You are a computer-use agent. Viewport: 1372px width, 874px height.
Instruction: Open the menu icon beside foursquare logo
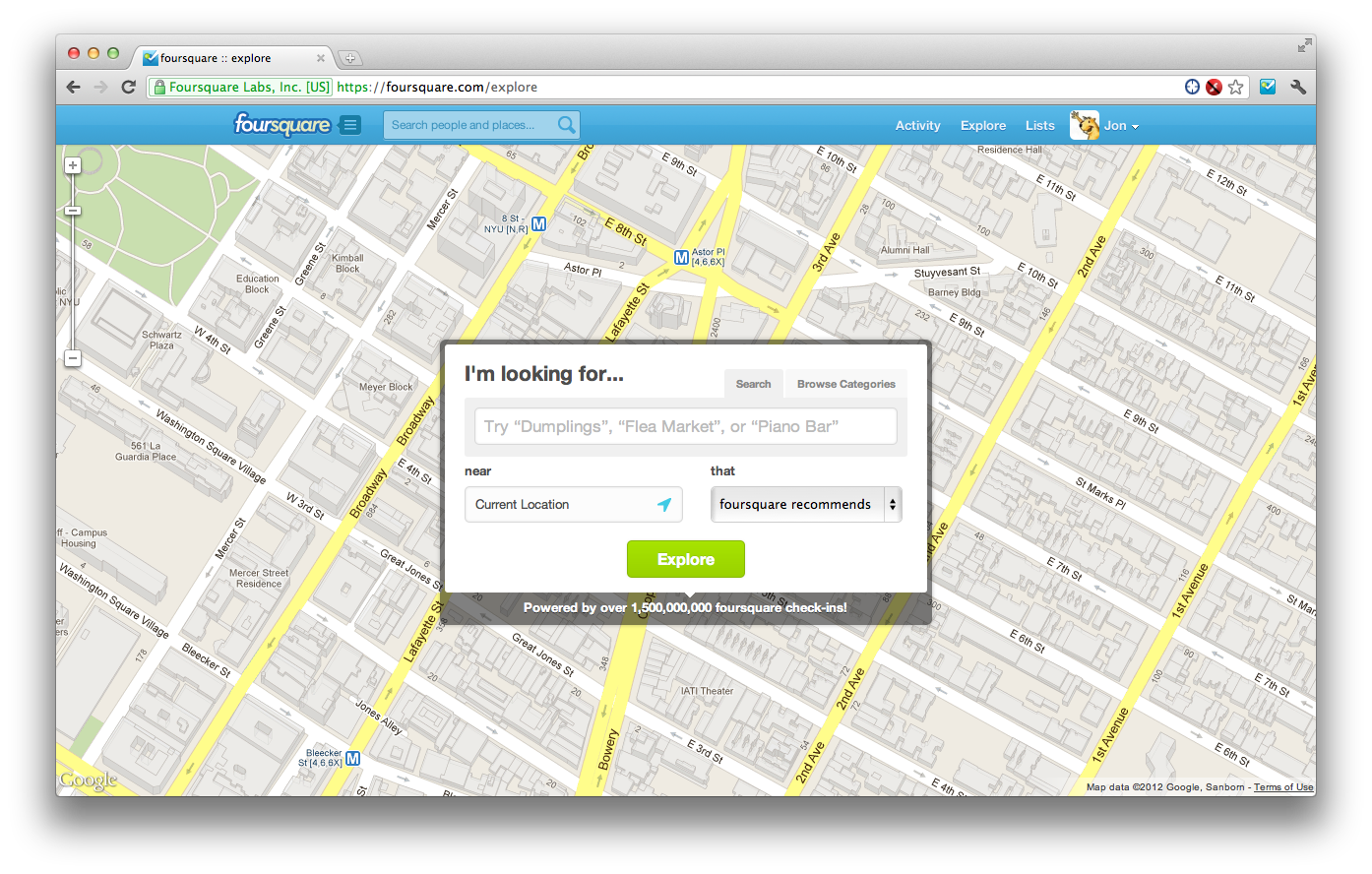click(x=349, y=125)
